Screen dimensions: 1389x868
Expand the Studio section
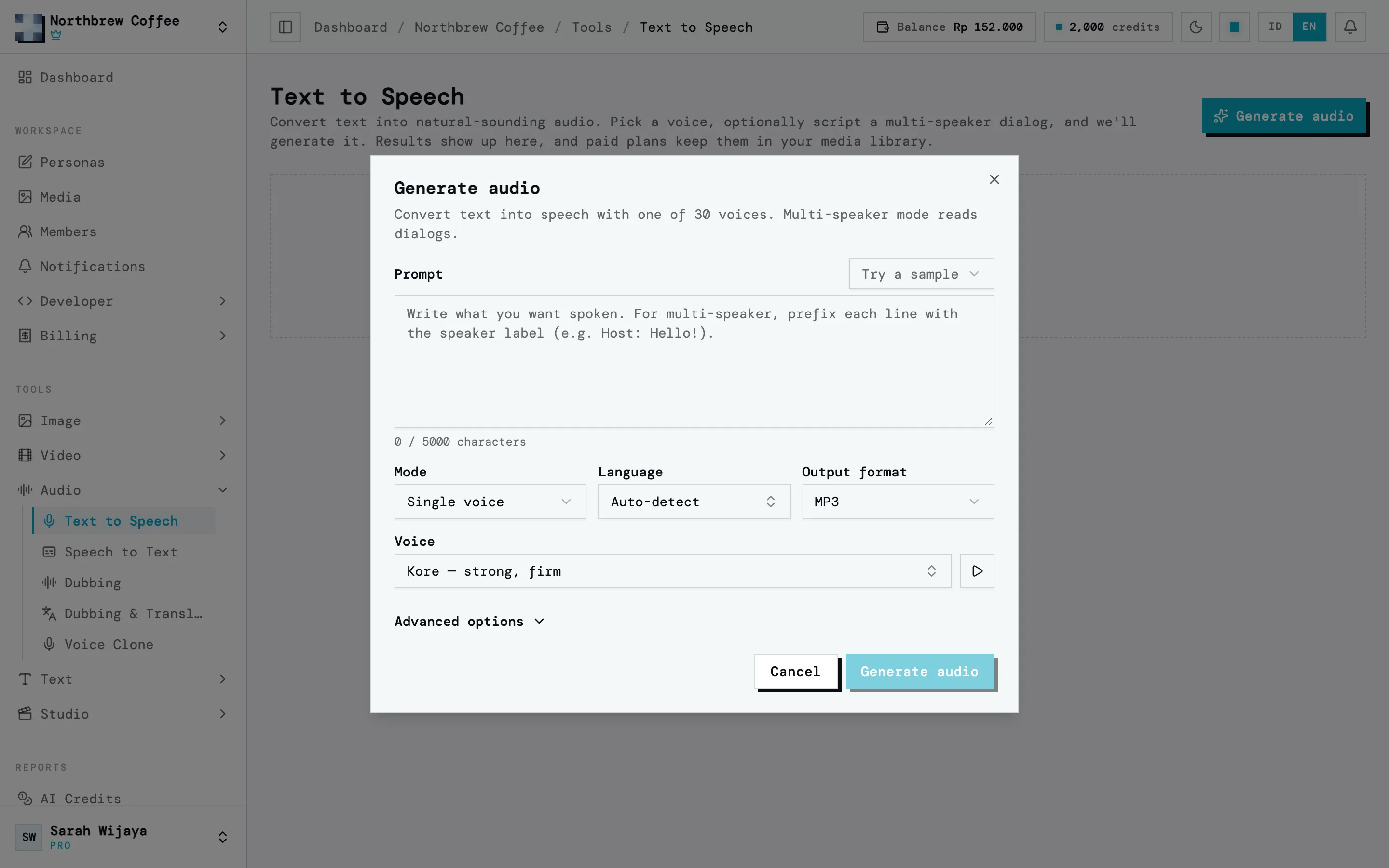(x=123, y=714)
